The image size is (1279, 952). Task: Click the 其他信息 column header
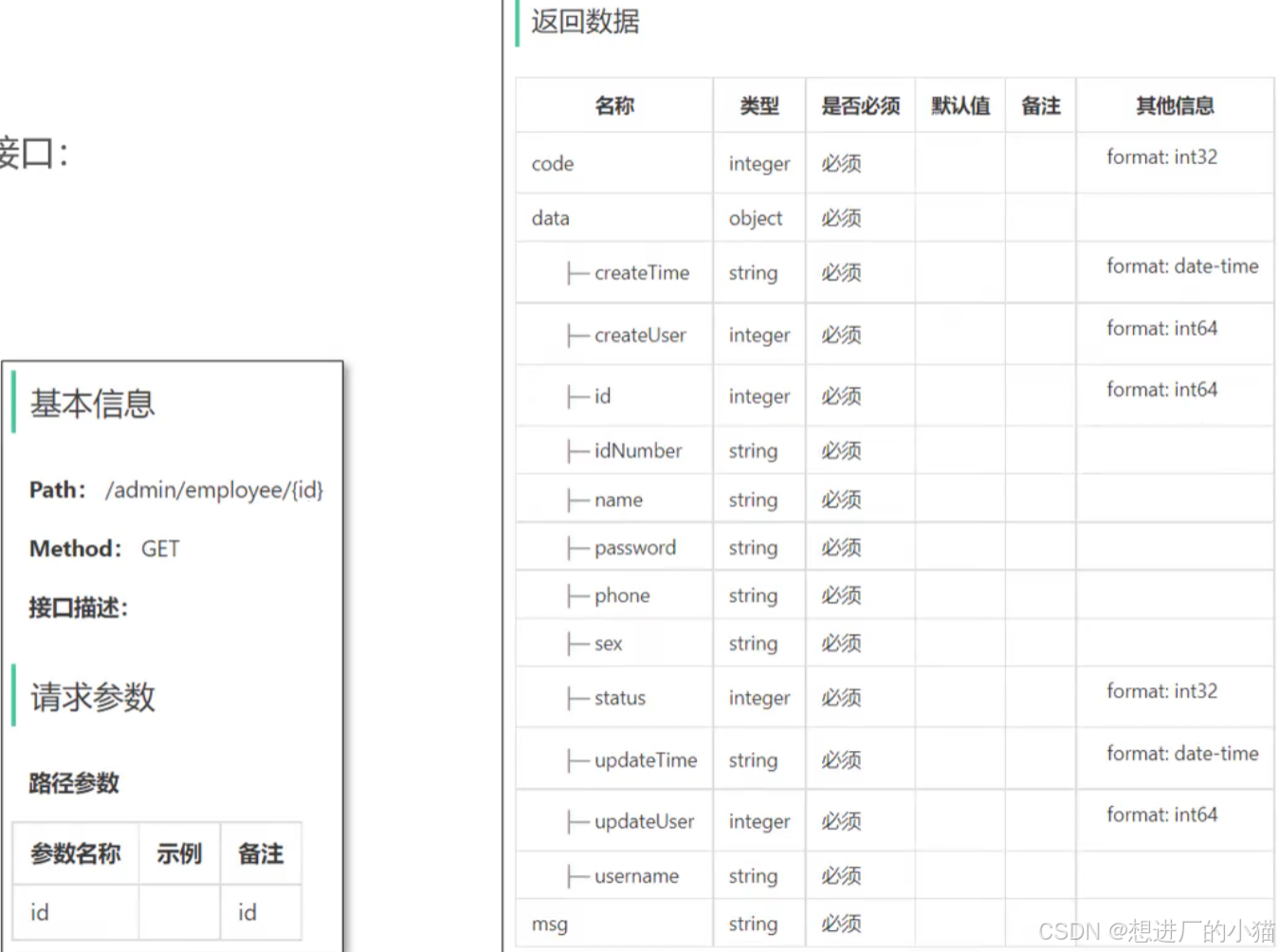click(1175, 105)
